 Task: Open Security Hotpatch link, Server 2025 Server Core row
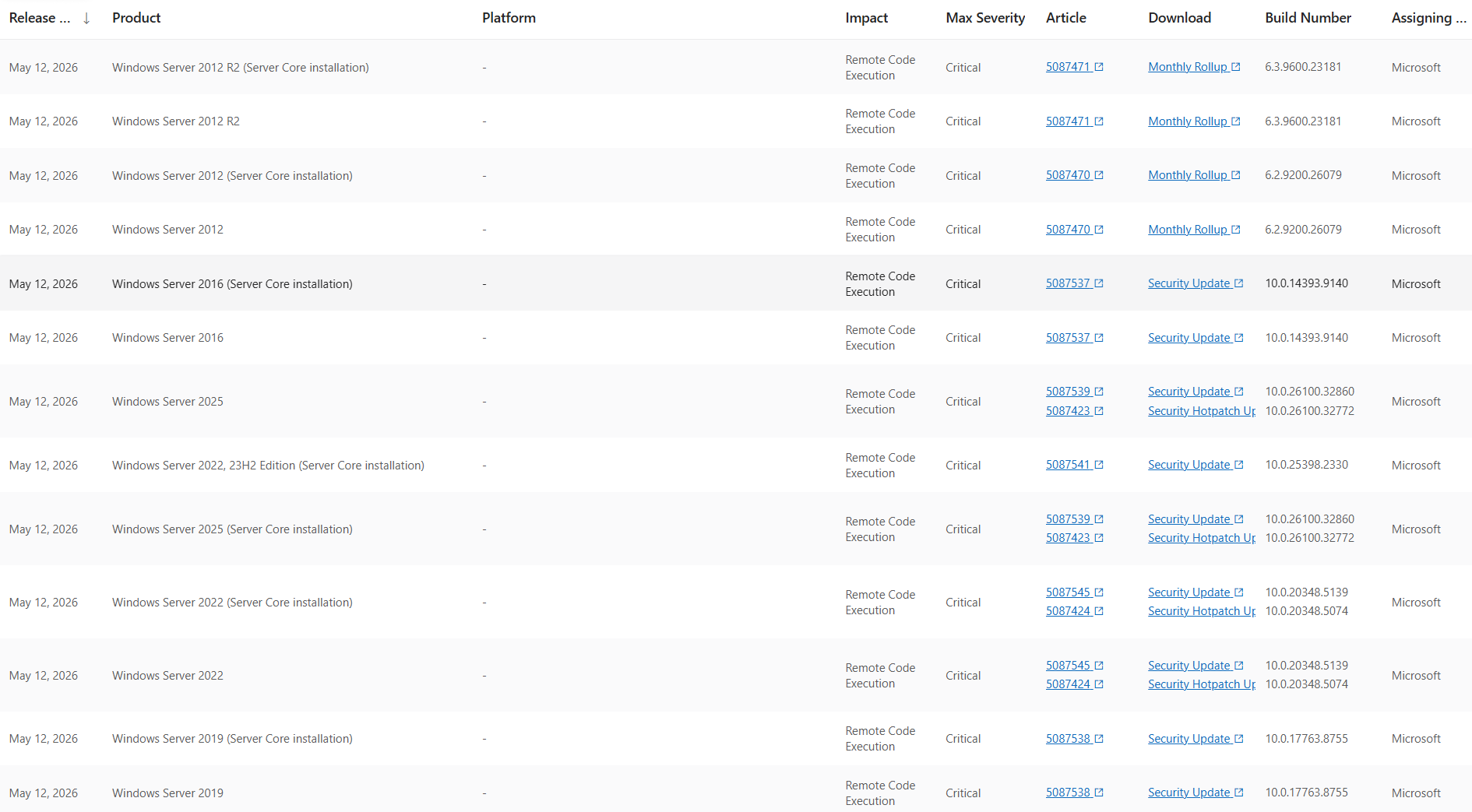1202,538
